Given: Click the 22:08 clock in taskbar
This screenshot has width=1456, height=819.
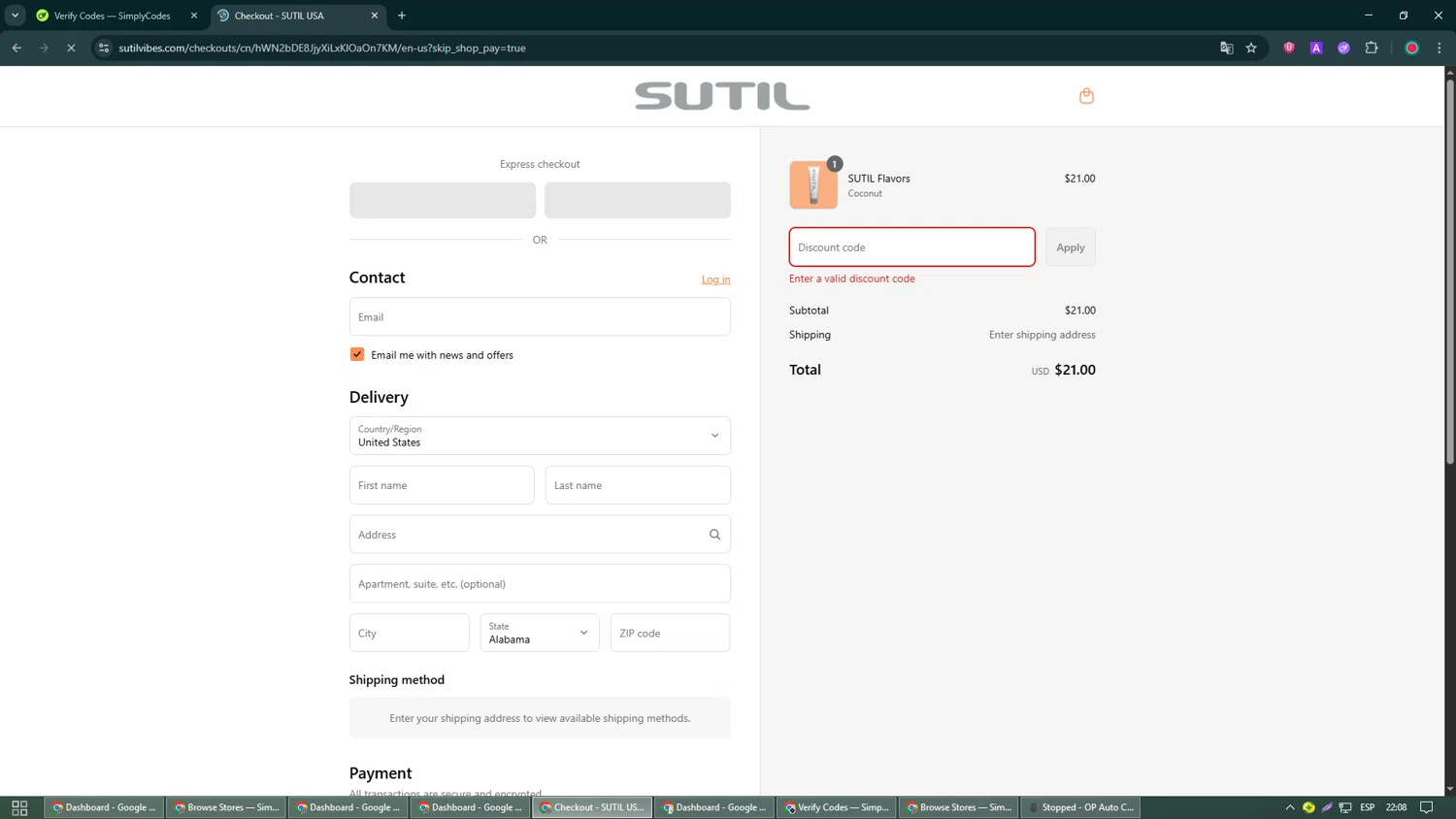Looking at the screenshot, I should [1396, 807].
